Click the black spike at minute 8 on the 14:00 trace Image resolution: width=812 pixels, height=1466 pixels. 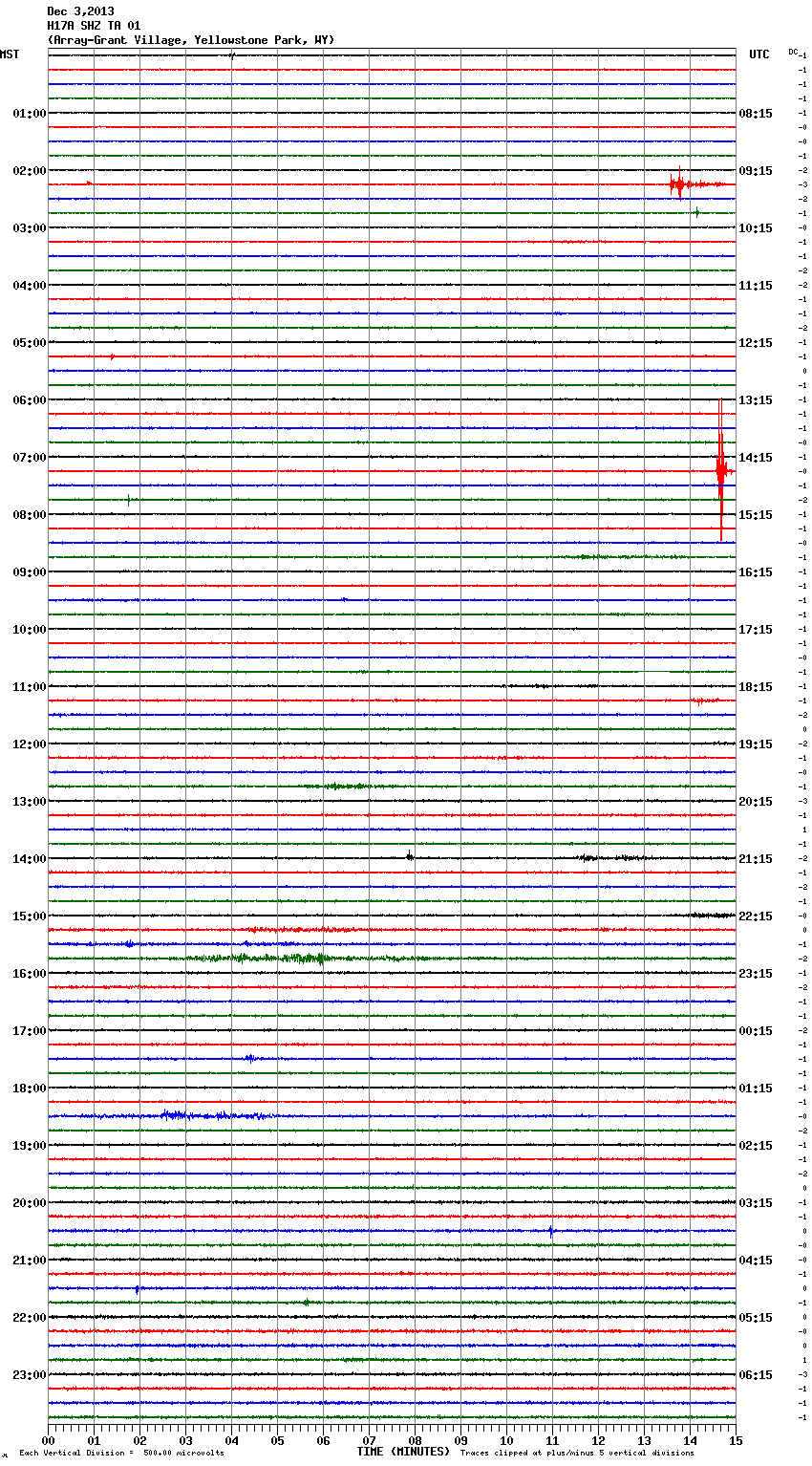[x=410, y=856]
